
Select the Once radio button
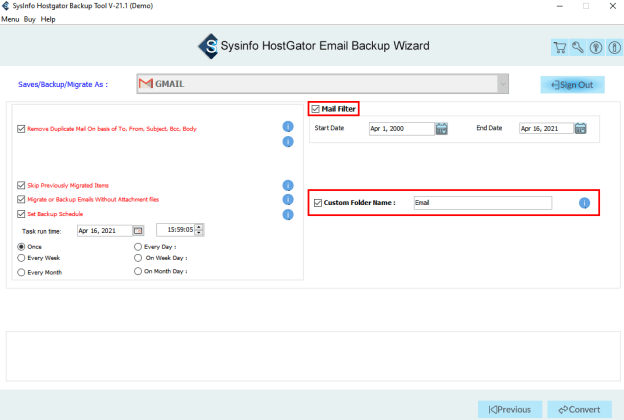click(x=21, y=247)
